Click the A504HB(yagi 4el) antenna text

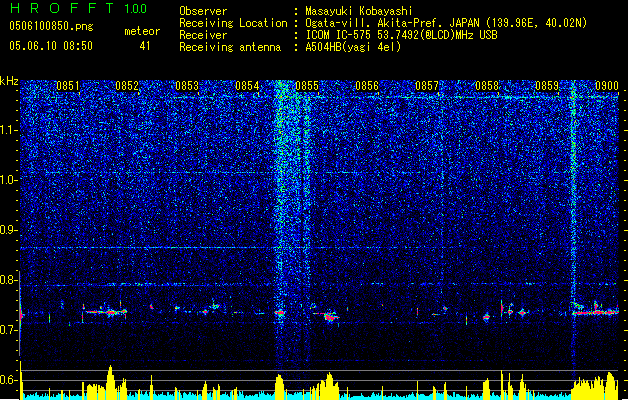click(x=353, y=47)
